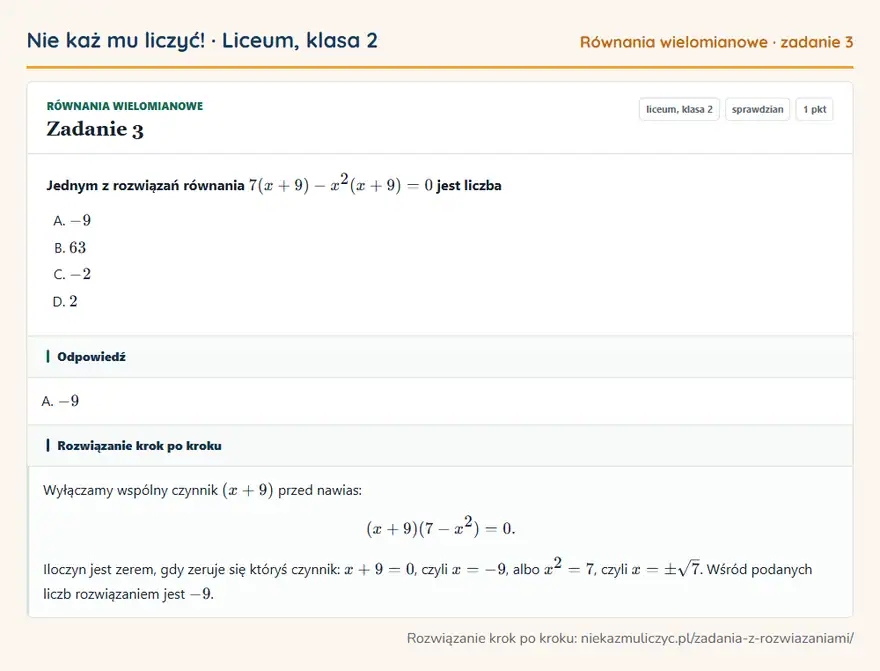Screen dimensions: 880x671
Task: Click 'Wyłączamy wspólny czynnik' explanation line
Action: coord(203,490)
